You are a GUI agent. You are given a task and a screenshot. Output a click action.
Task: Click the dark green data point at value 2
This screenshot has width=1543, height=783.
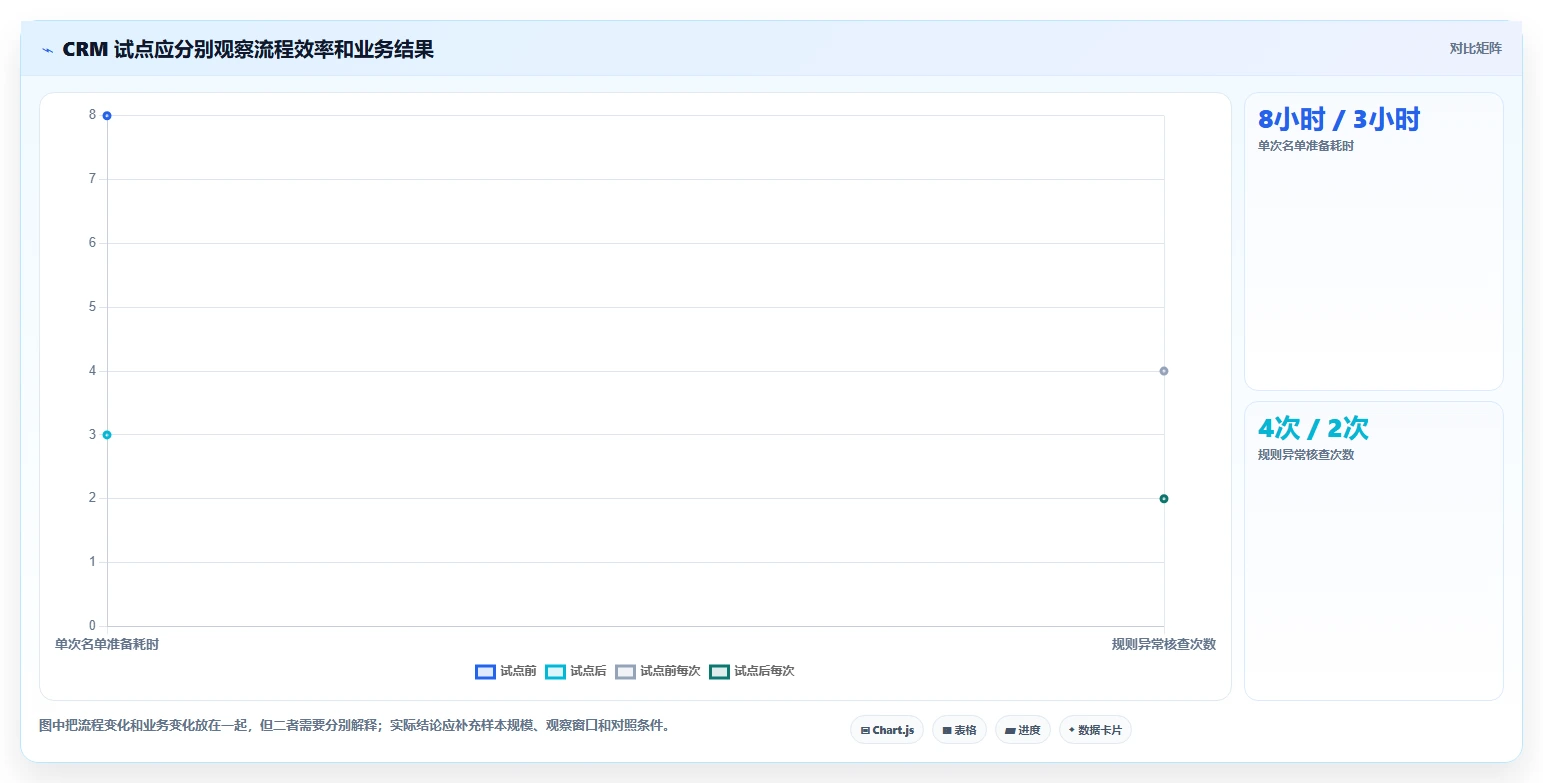[1164, 499]
